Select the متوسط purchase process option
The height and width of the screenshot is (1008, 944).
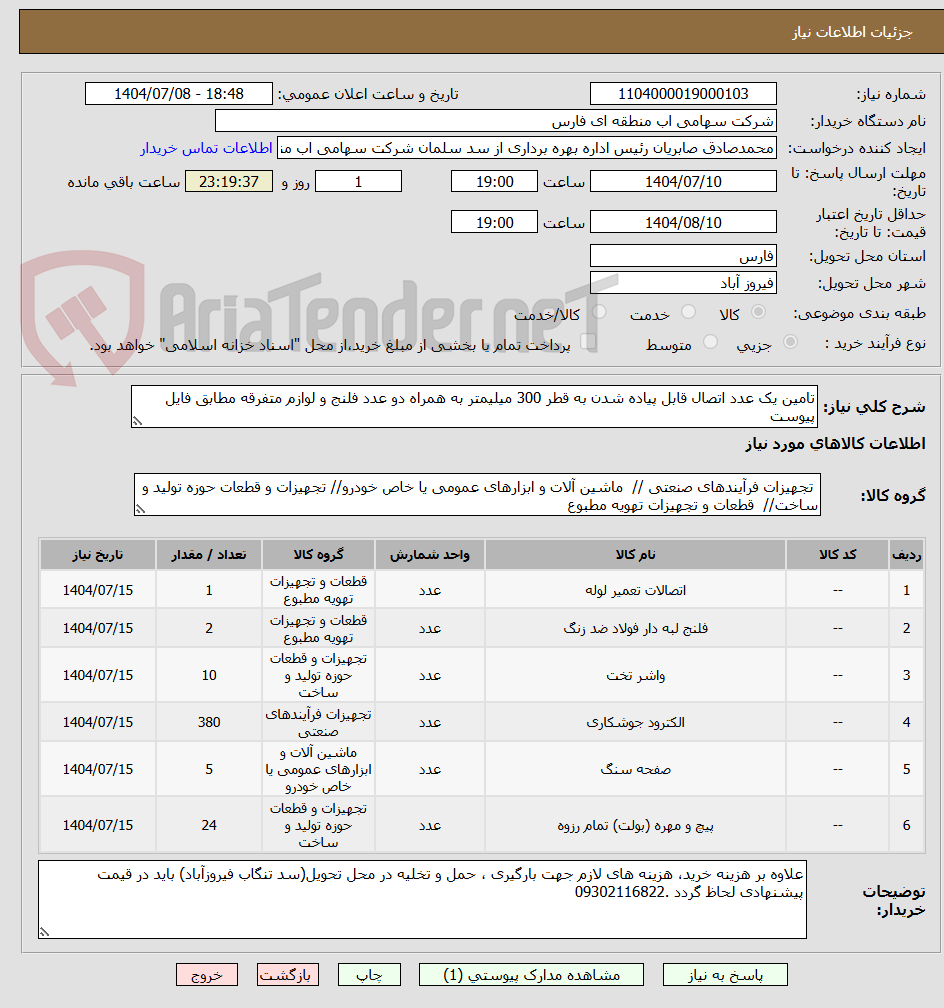(x=712, y=341)
